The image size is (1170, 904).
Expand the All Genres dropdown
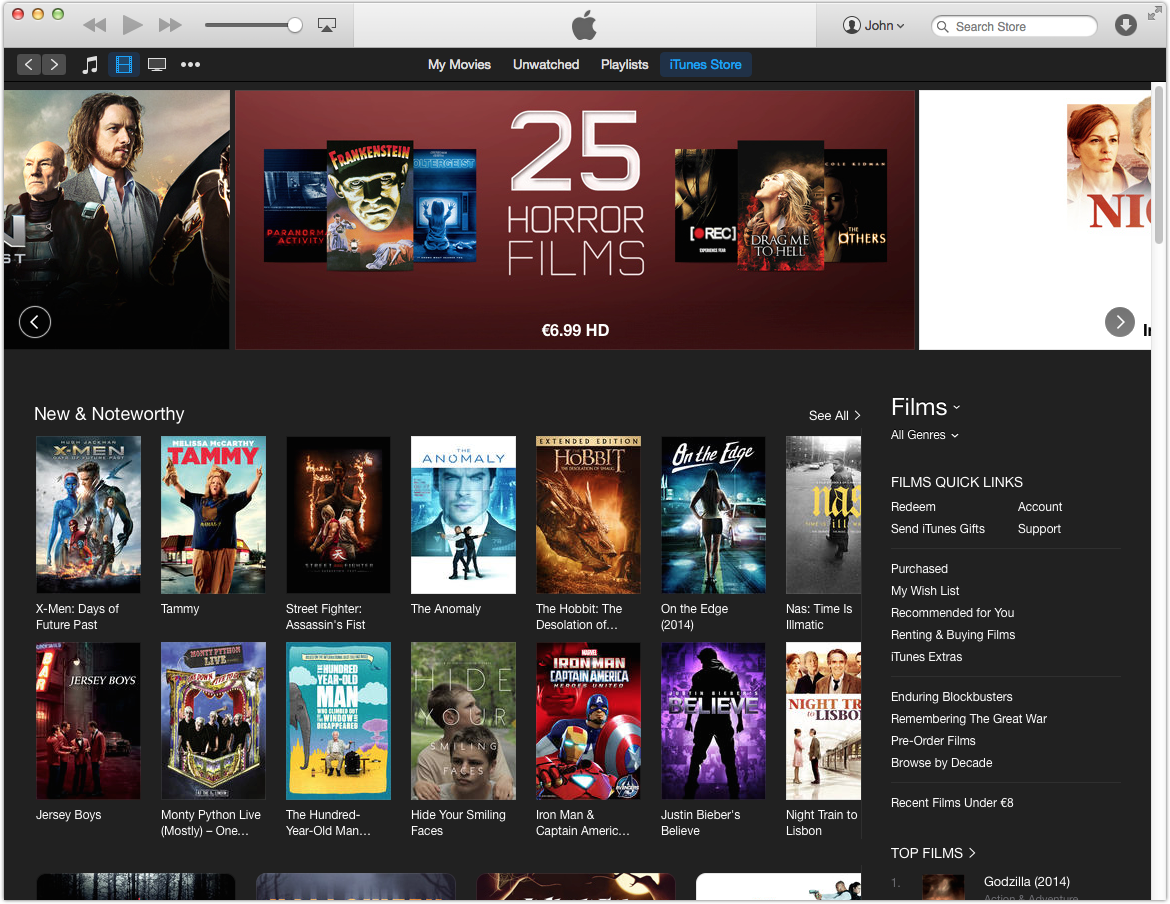(x=925, y=435)
